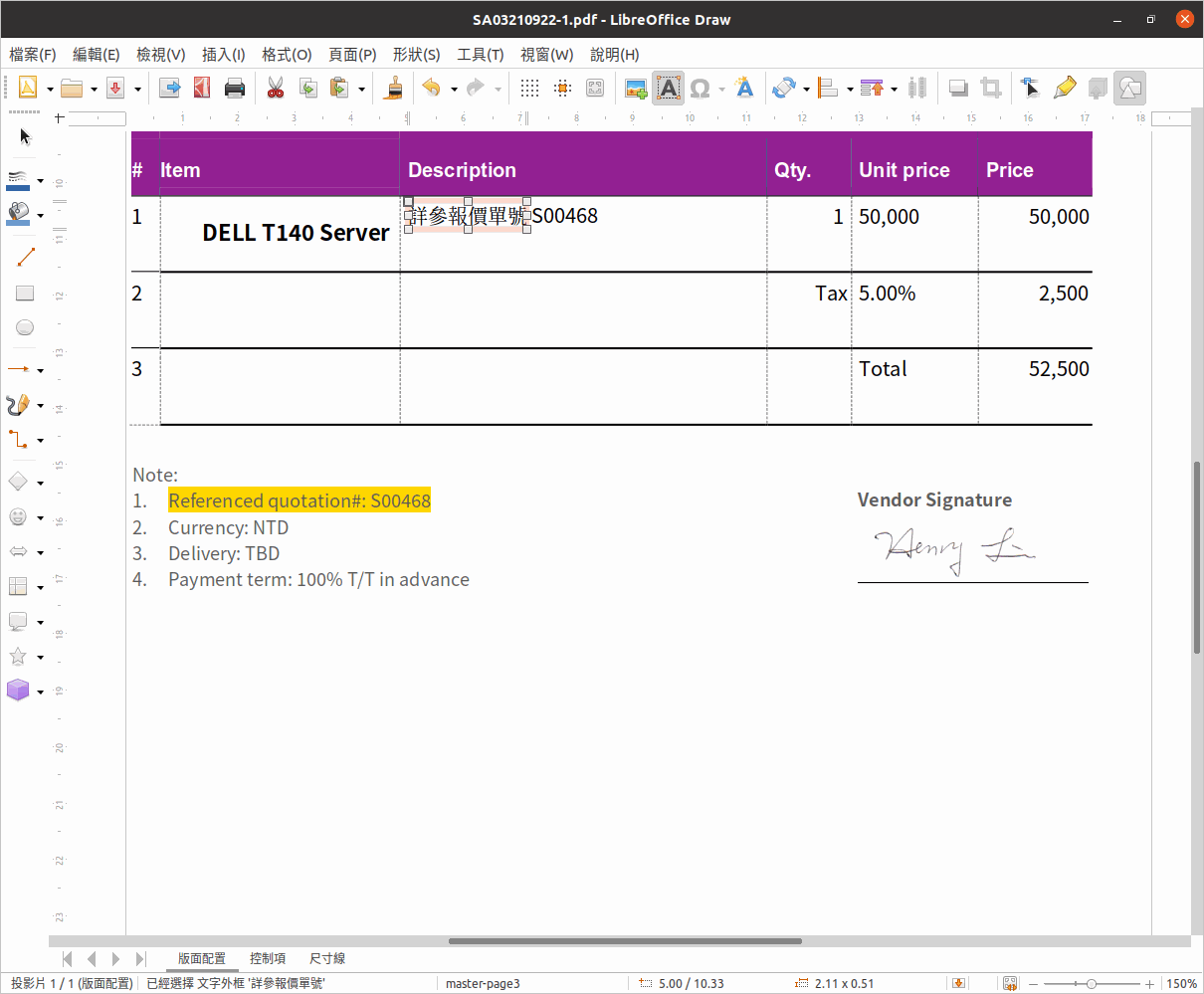1204x994 pixels.
Task: Click the Copy icon
Action: click(x=307, y=89)
